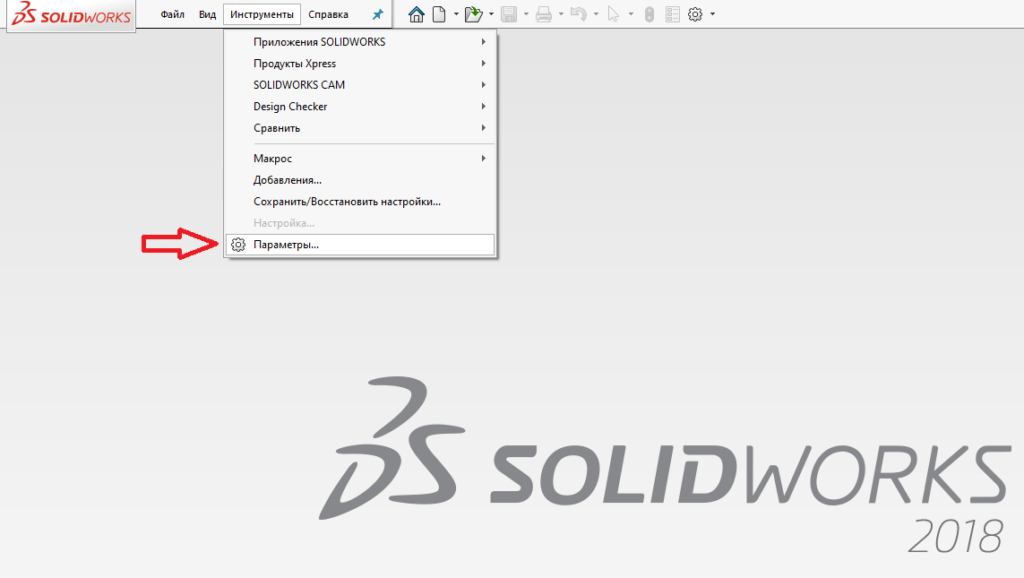Select Продукты Xpress menu entry
Viewport: 1024px width, 578px height.
[x=360, y=63]
